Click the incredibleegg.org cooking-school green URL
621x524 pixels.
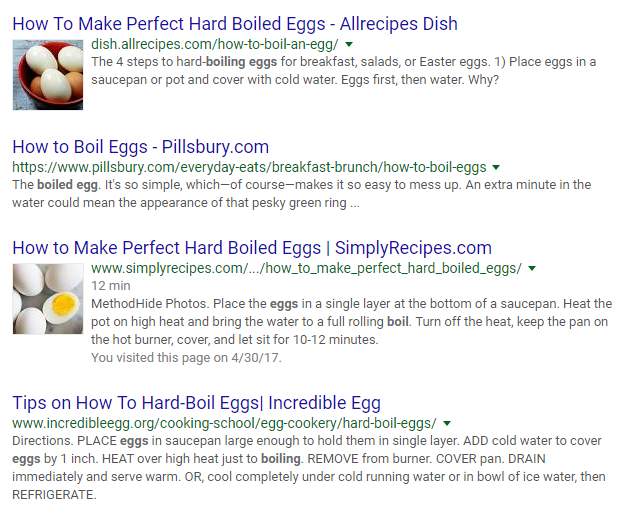(224, 423)
